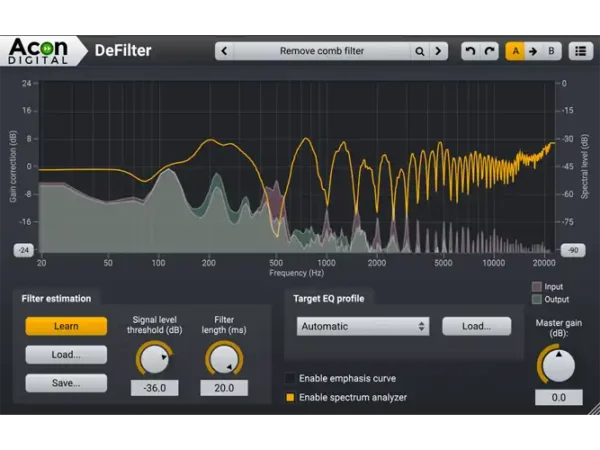This screenshot has height=450, width=600.
Task: Click the undo arrow icon
Action: (x=470, y=51)
